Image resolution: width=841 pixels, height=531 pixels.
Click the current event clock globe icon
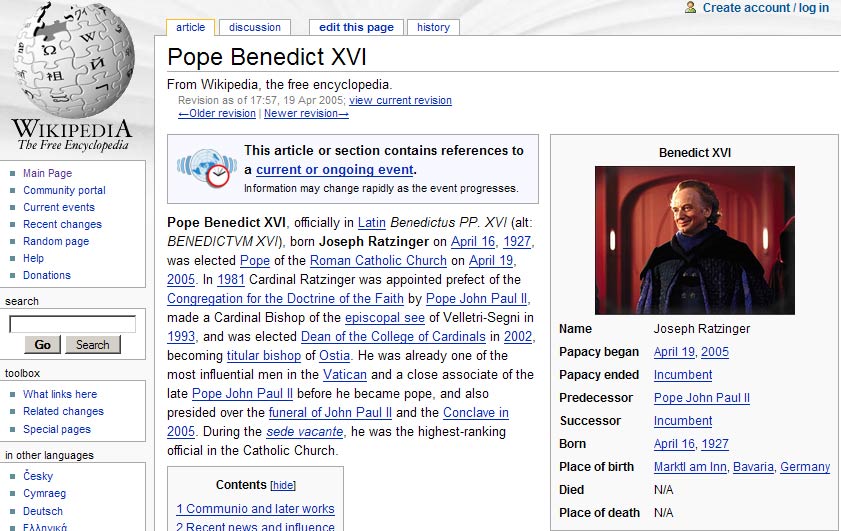tap(207, 168)
